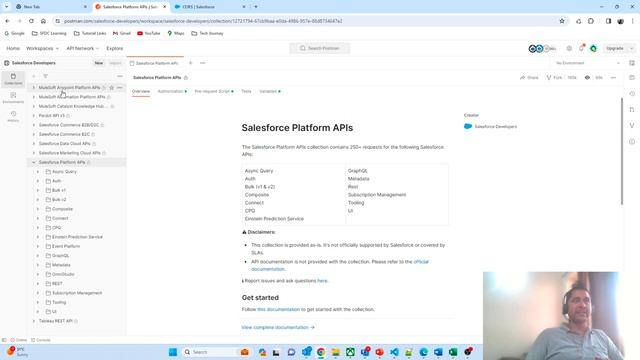
Task: Open the Postman settings gear icon
Action: coord(569,49)
